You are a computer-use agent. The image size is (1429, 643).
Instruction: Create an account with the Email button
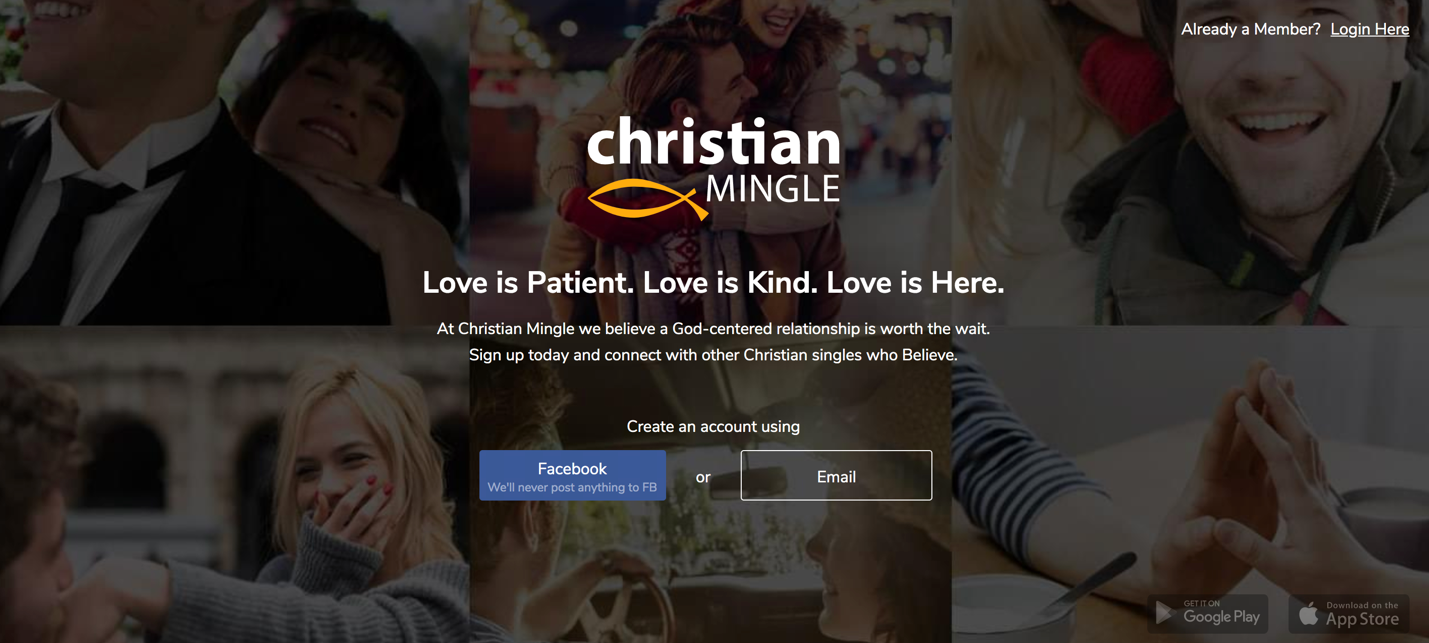coord(836,475)
